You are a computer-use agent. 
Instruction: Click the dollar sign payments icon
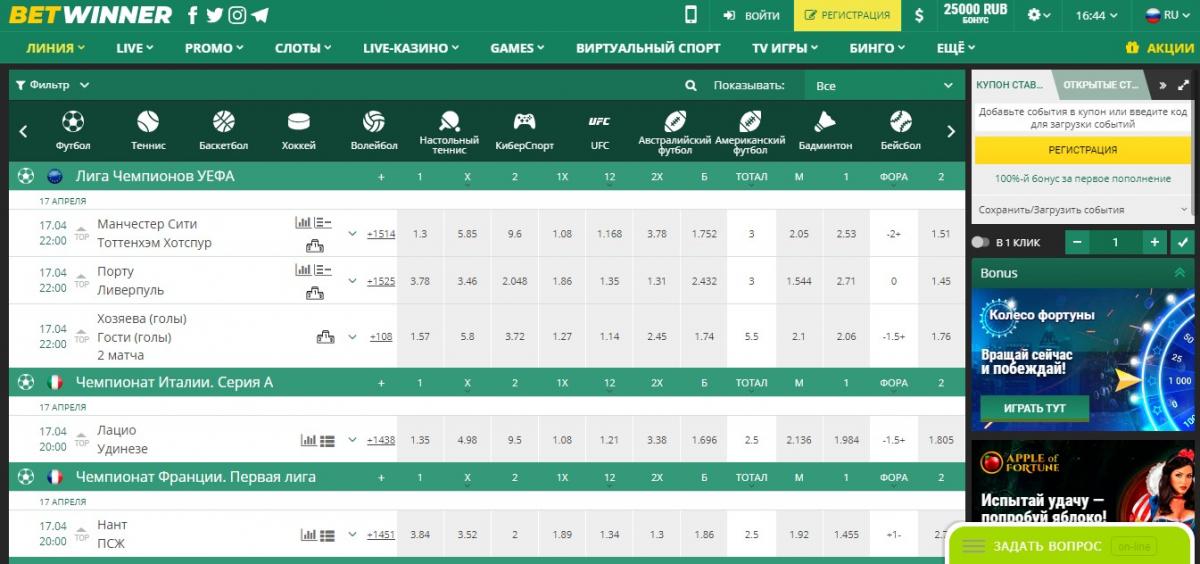pyautogui.click(x=919, y=15)
